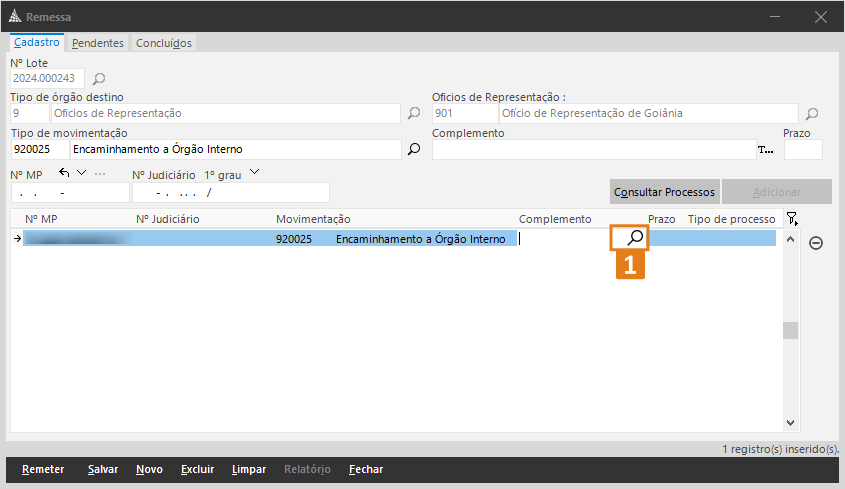This screenshot has width=845, height=489.
Task: Click Remeter in the bottom bar
Action: coord(43,470)
